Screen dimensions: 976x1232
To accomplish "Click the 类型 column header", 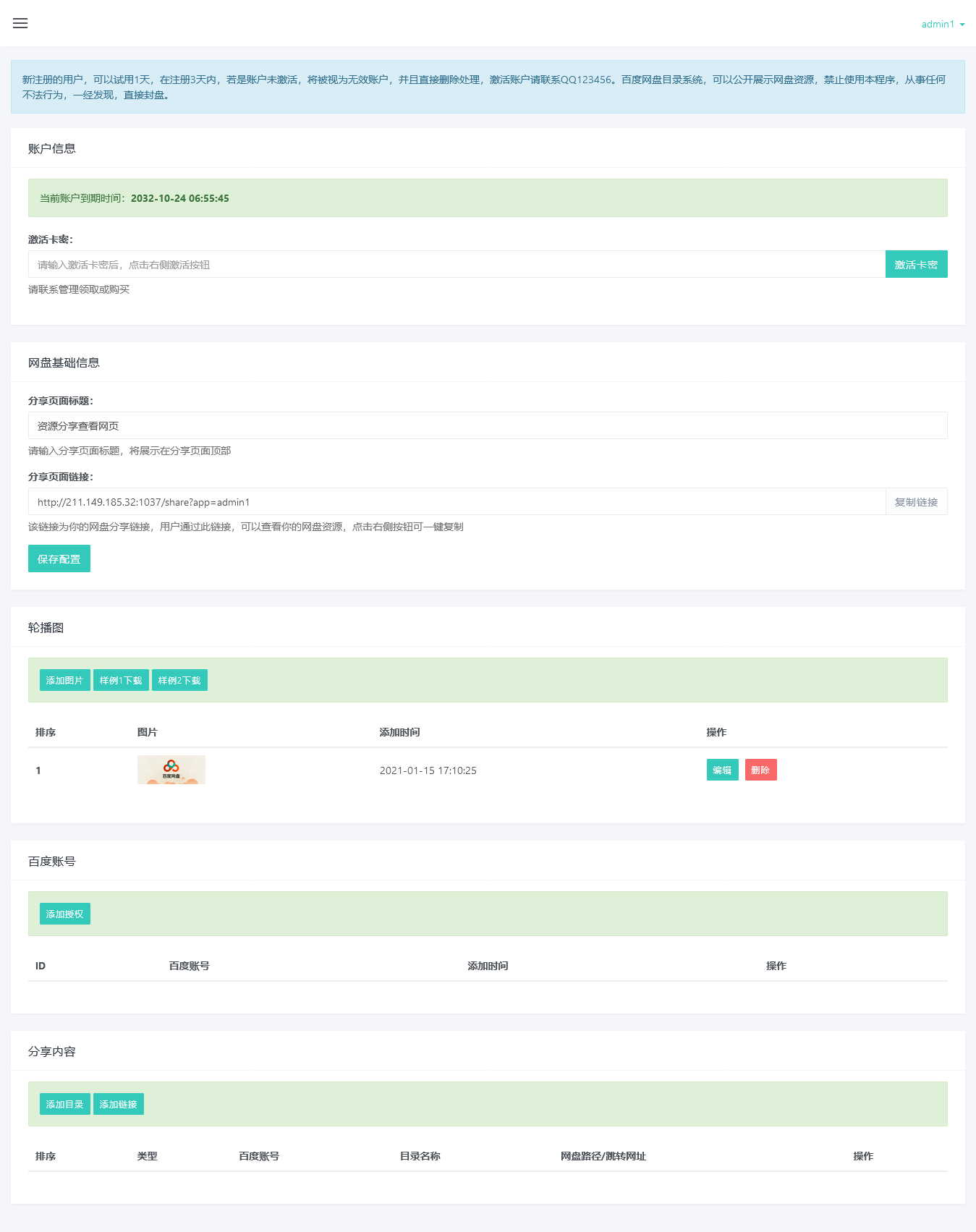I will coord(148,1156).
